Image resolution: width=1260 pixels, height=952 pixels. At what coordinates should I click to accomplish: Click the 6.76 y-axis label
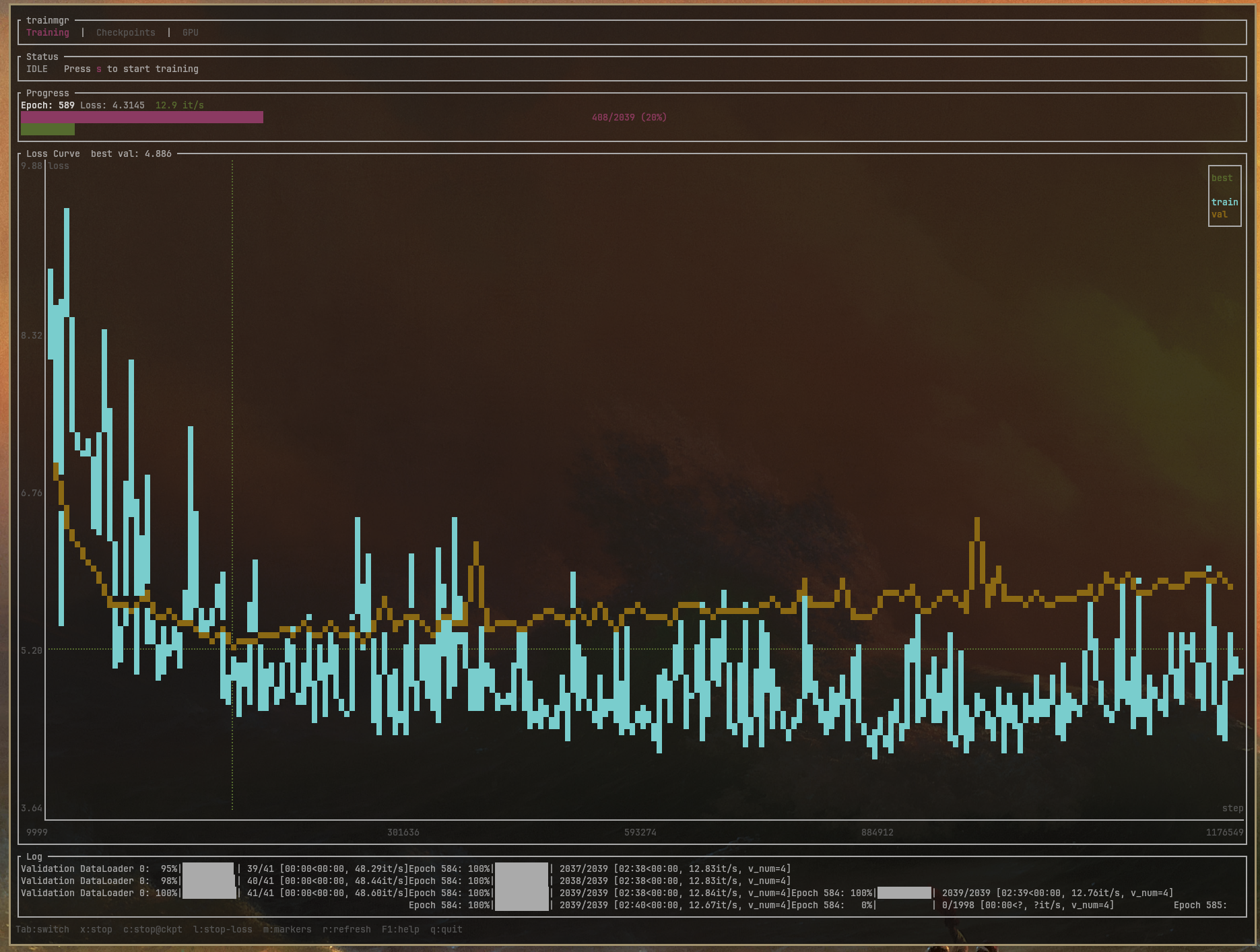(32, 493)
